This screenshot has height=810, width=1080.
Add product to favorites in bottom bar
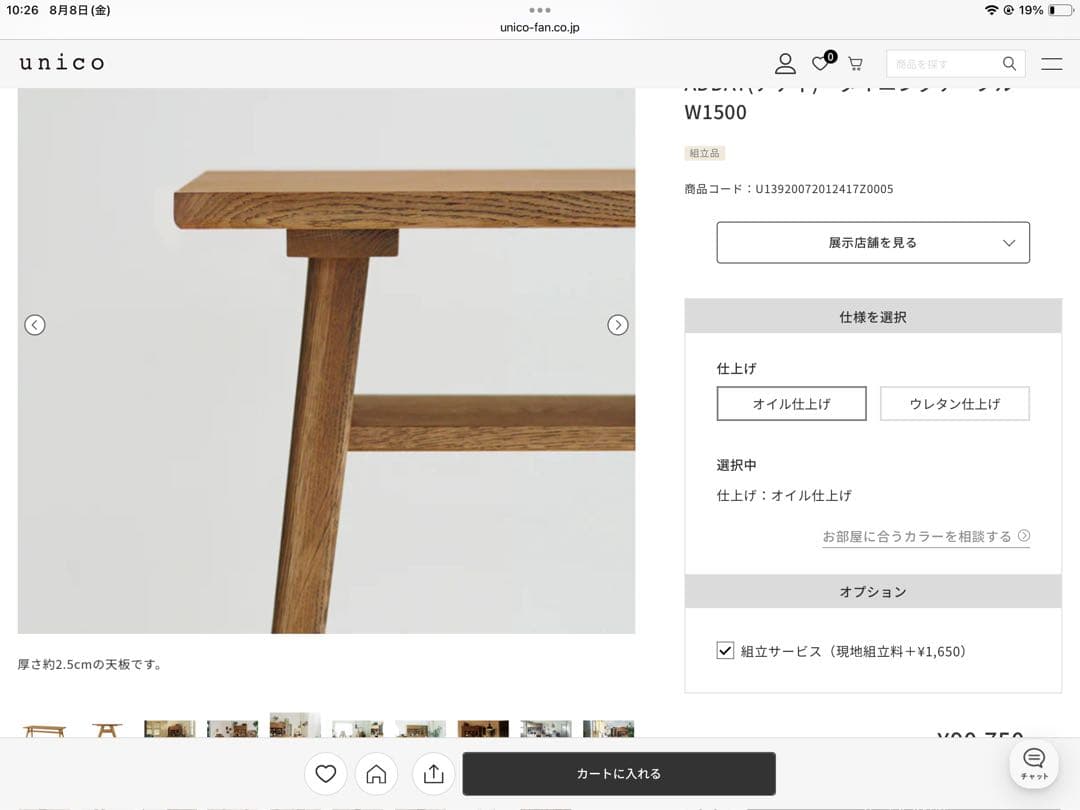coord(325,774)
